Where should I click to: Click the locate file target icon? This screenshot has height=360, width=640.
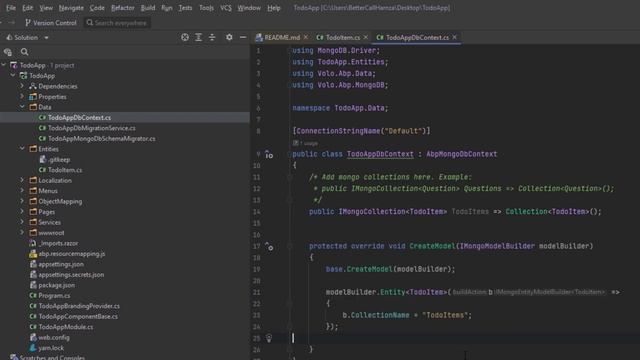[185, 37]
